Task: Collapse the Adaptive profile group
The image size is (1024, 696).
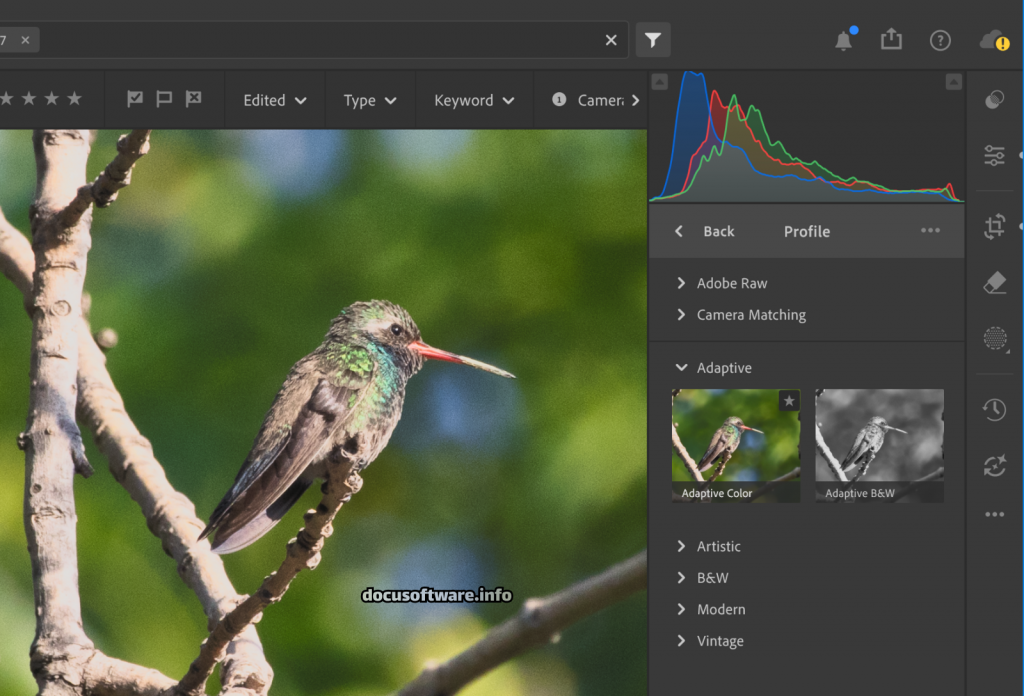Action: (681, 368)
